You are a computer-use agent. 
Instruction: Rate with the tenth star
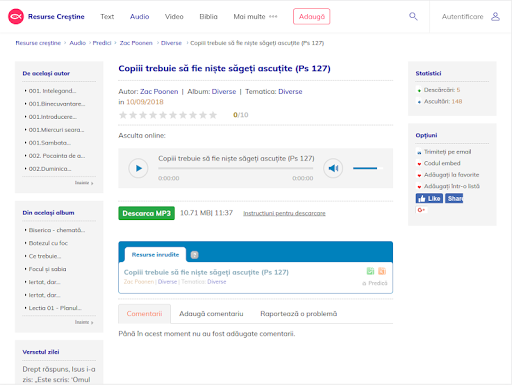(x=213, y=115)
